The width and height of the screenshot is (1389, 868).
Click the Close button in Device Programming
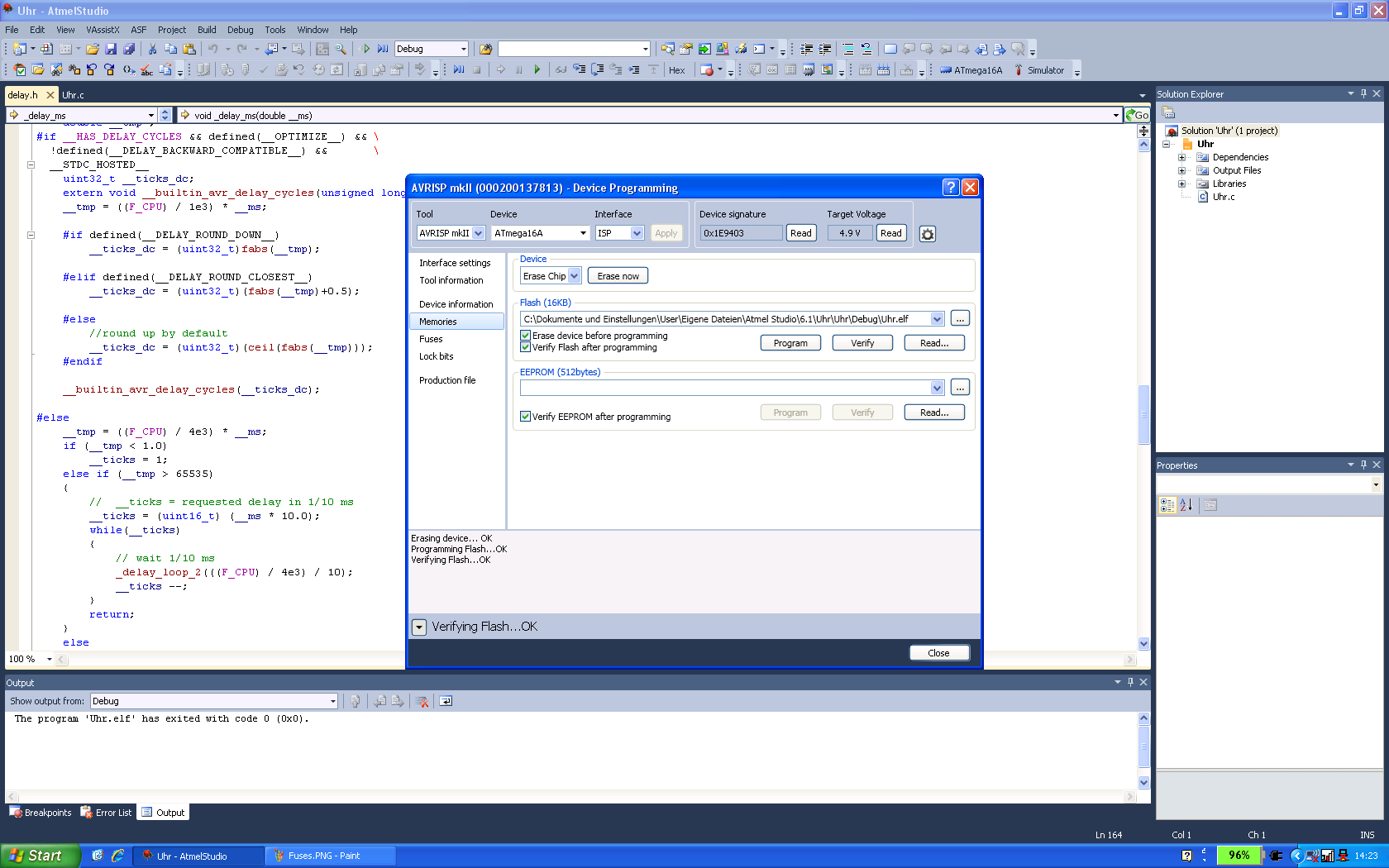coord(939,653)
